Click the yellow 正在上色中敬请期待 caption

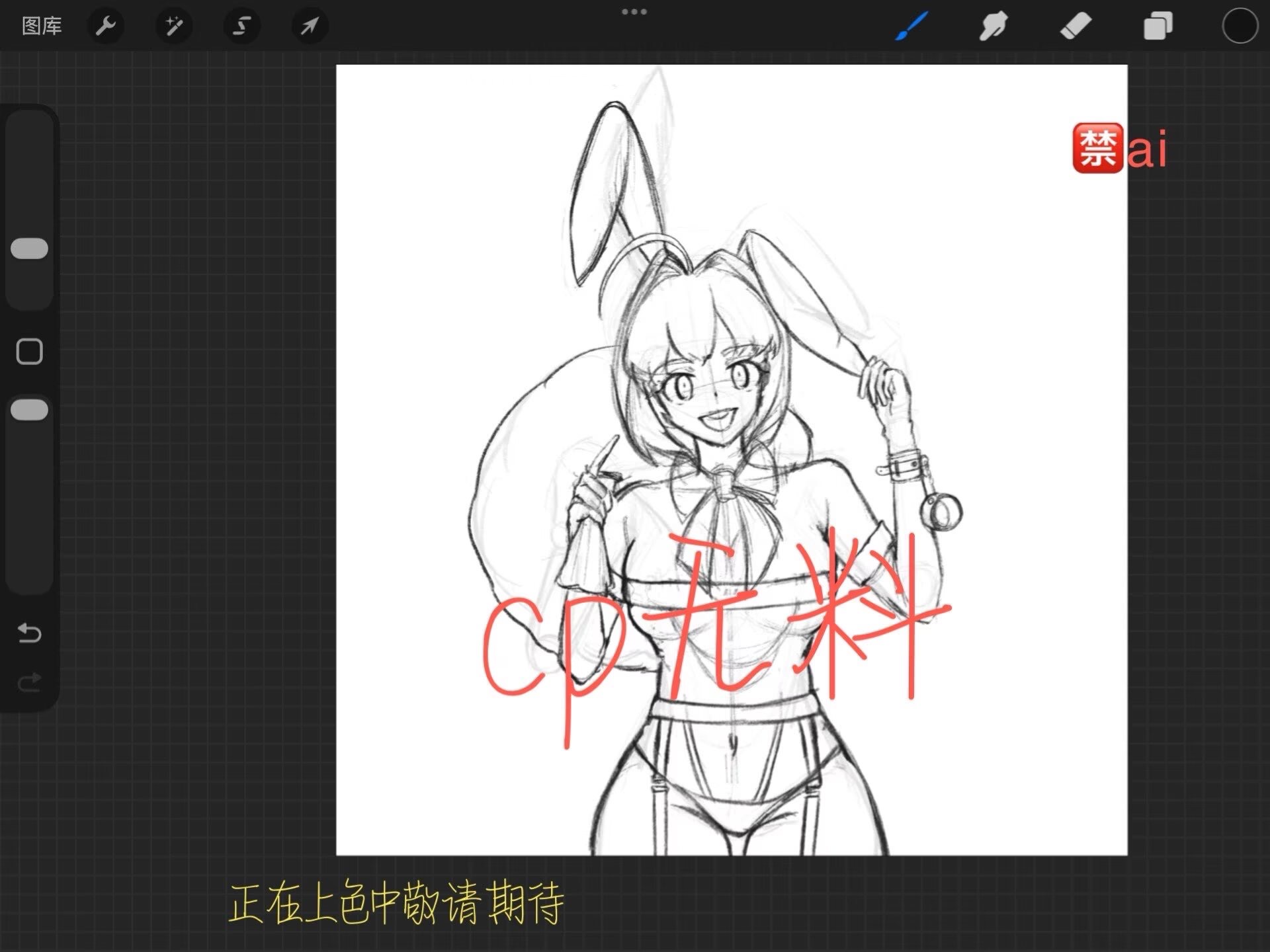396,903
